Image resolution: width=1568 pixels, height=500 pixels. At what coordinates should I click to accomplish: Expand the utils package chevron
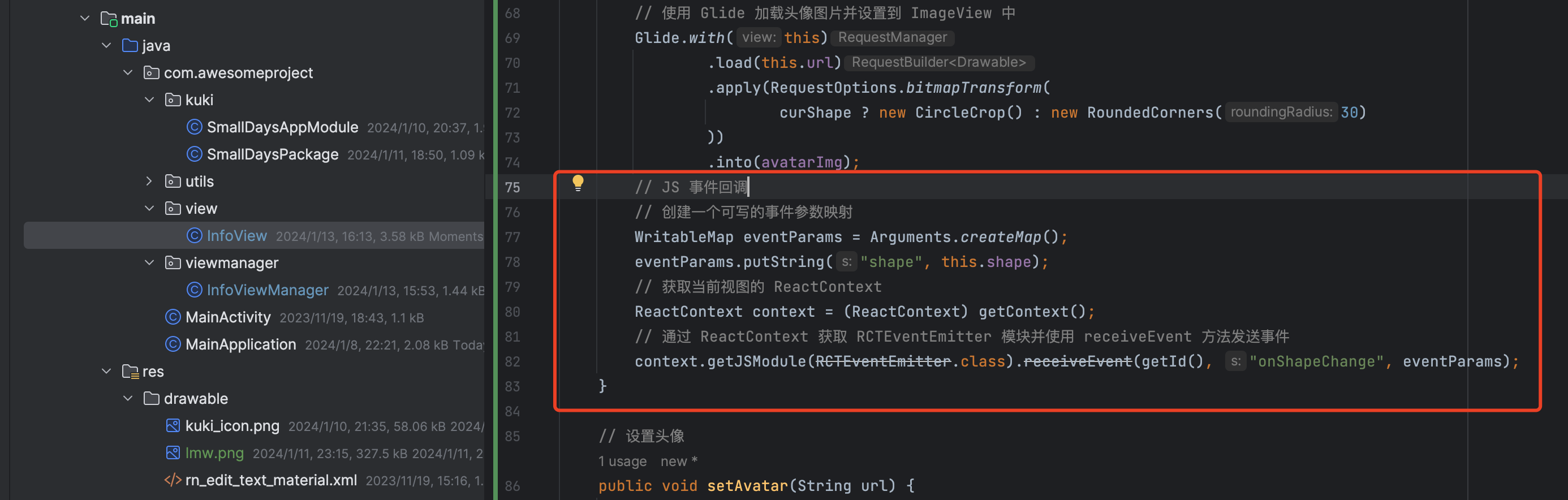tap(150, 181)
